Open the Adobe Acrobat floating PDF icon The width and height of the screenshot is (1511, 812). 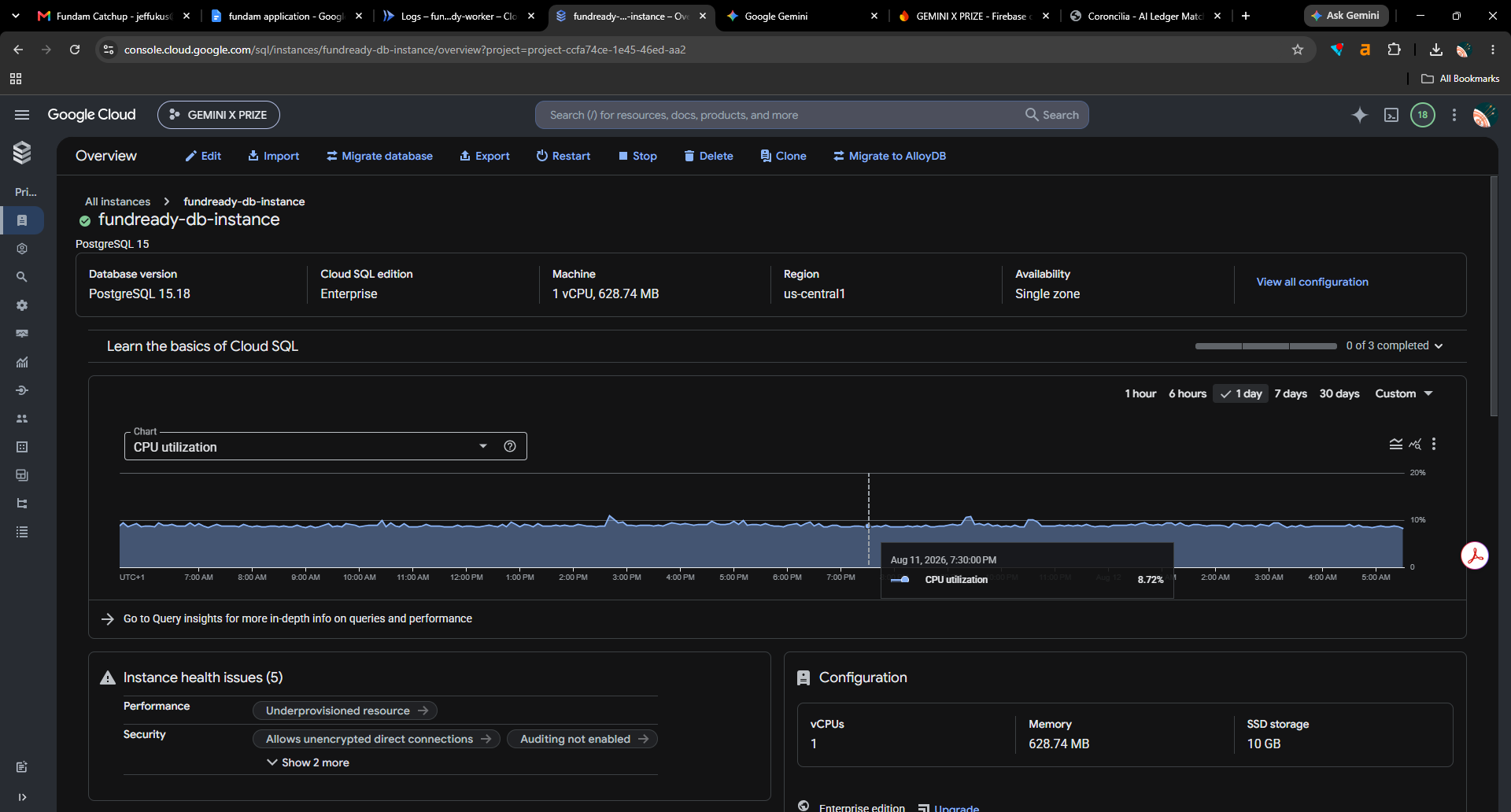1475,555
